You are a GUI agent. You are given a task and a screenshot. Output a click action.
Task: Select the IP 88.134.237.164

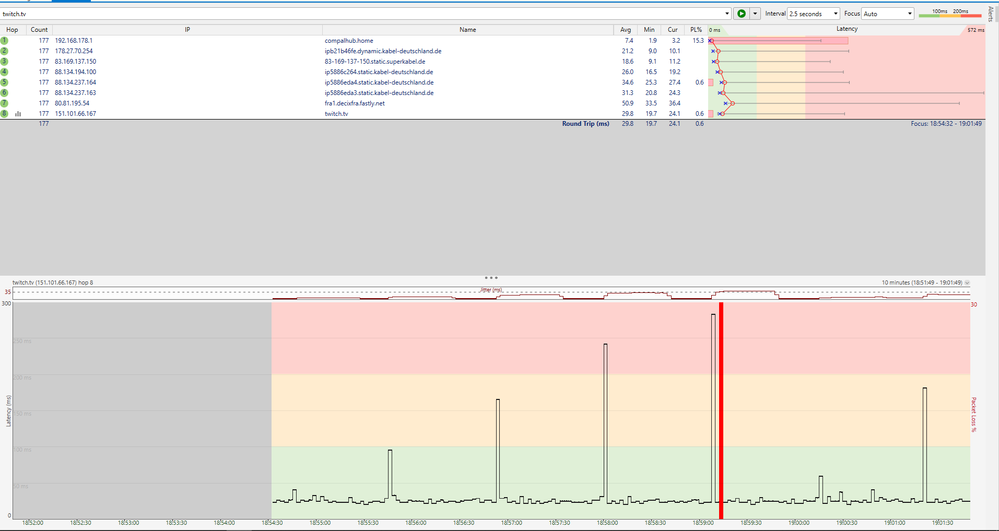[75, 82]
